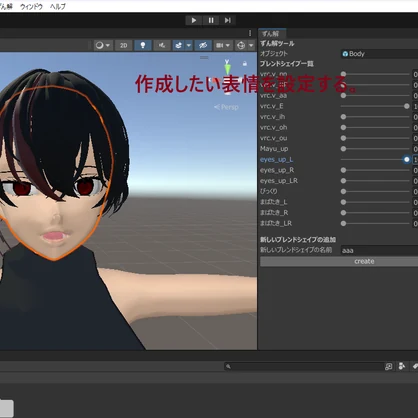The width and height of the screenshot is (418, 418).
Task: Toggle hidden objects visibility (crossed eye icon)
Action: pos(203,45)
